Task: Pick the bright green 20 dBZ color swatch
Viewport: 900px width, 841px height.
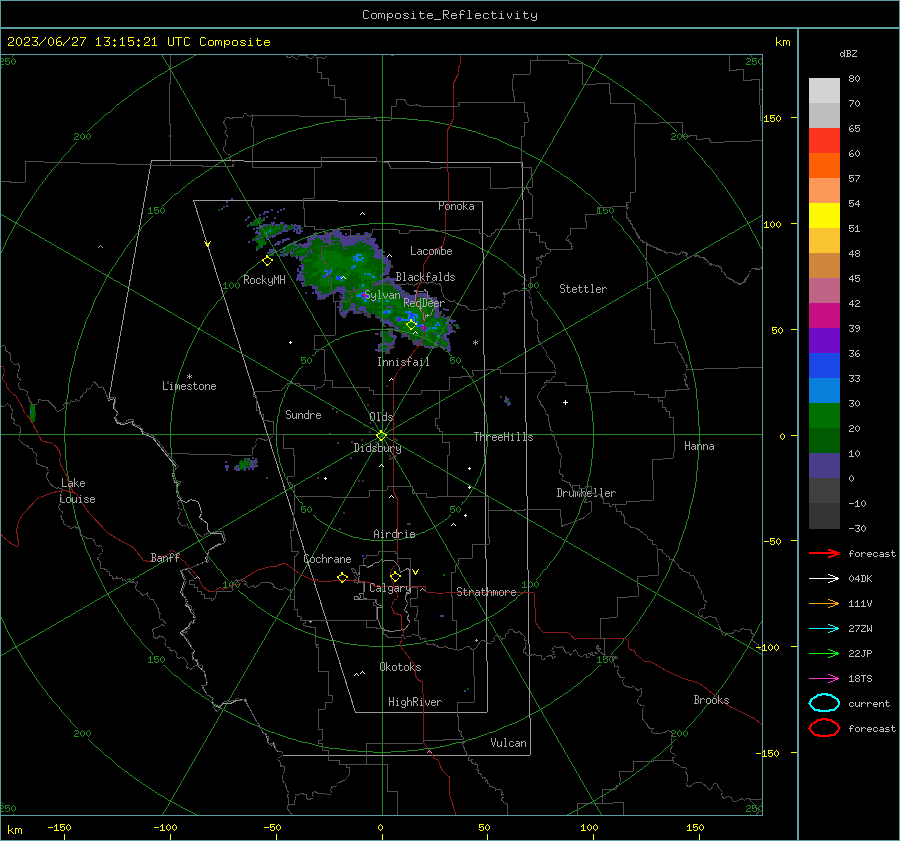Action: (x=824, y=416)
